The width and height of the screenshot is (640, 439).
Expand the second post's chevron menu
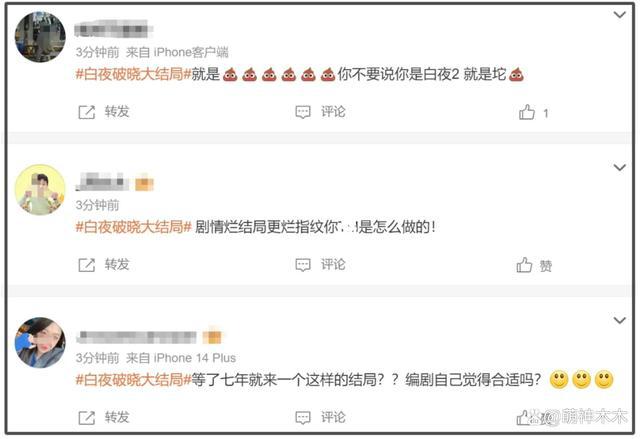[x=620, y=167]
